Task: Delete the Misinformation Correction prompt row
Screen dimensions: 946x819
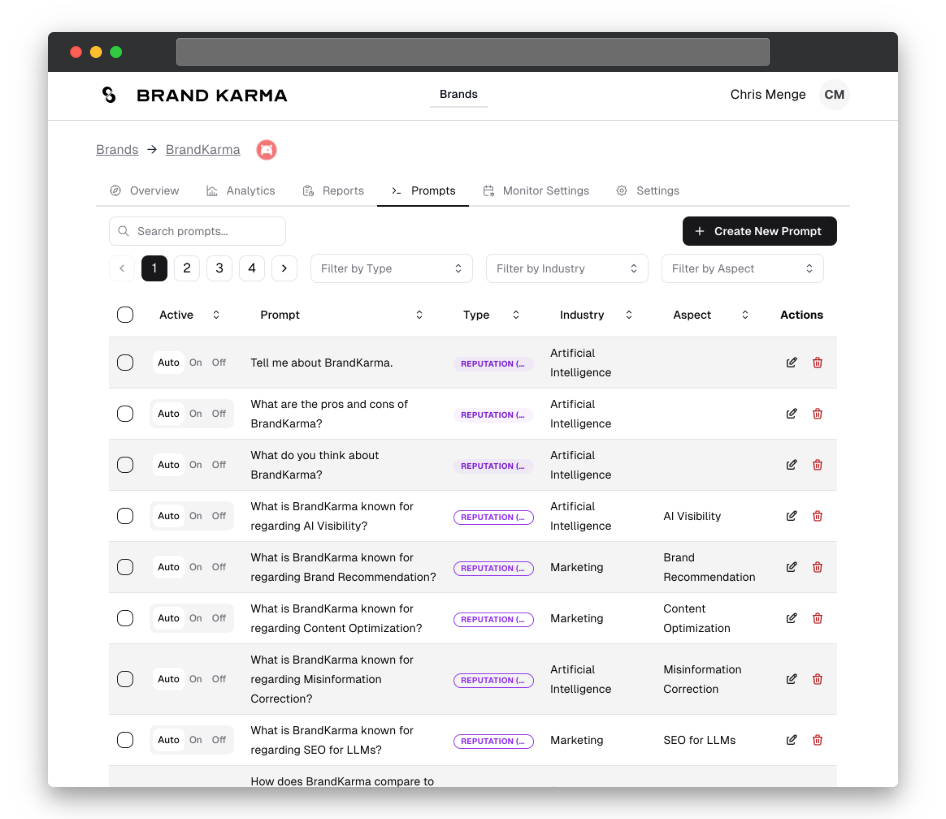Action: pyautogui.click(x=817, y=679)
